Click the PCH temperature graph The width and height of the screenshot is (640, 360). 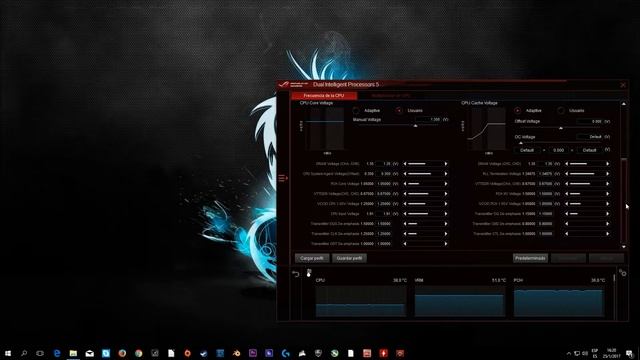[558, 301]
